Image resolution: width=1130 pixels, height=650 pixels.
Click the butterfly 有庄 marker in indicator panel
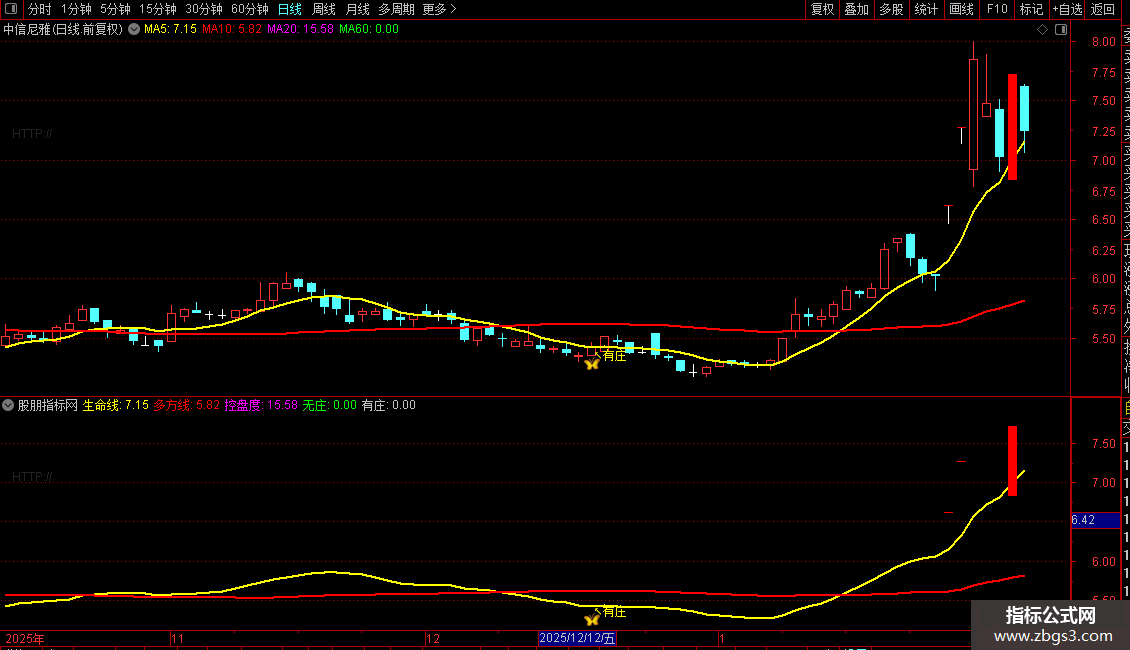[592, 619]
